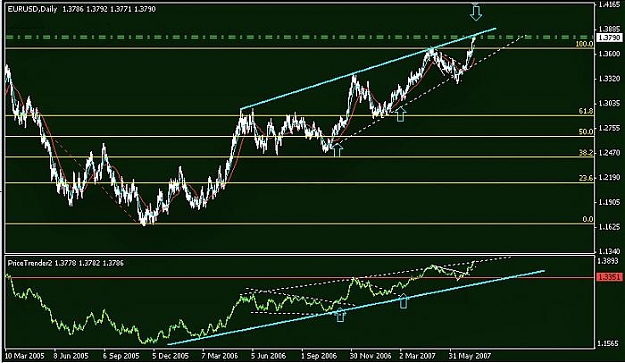Select the up arrow object at the 61.8 level
The image size is (625, 363).
(400, 114)
